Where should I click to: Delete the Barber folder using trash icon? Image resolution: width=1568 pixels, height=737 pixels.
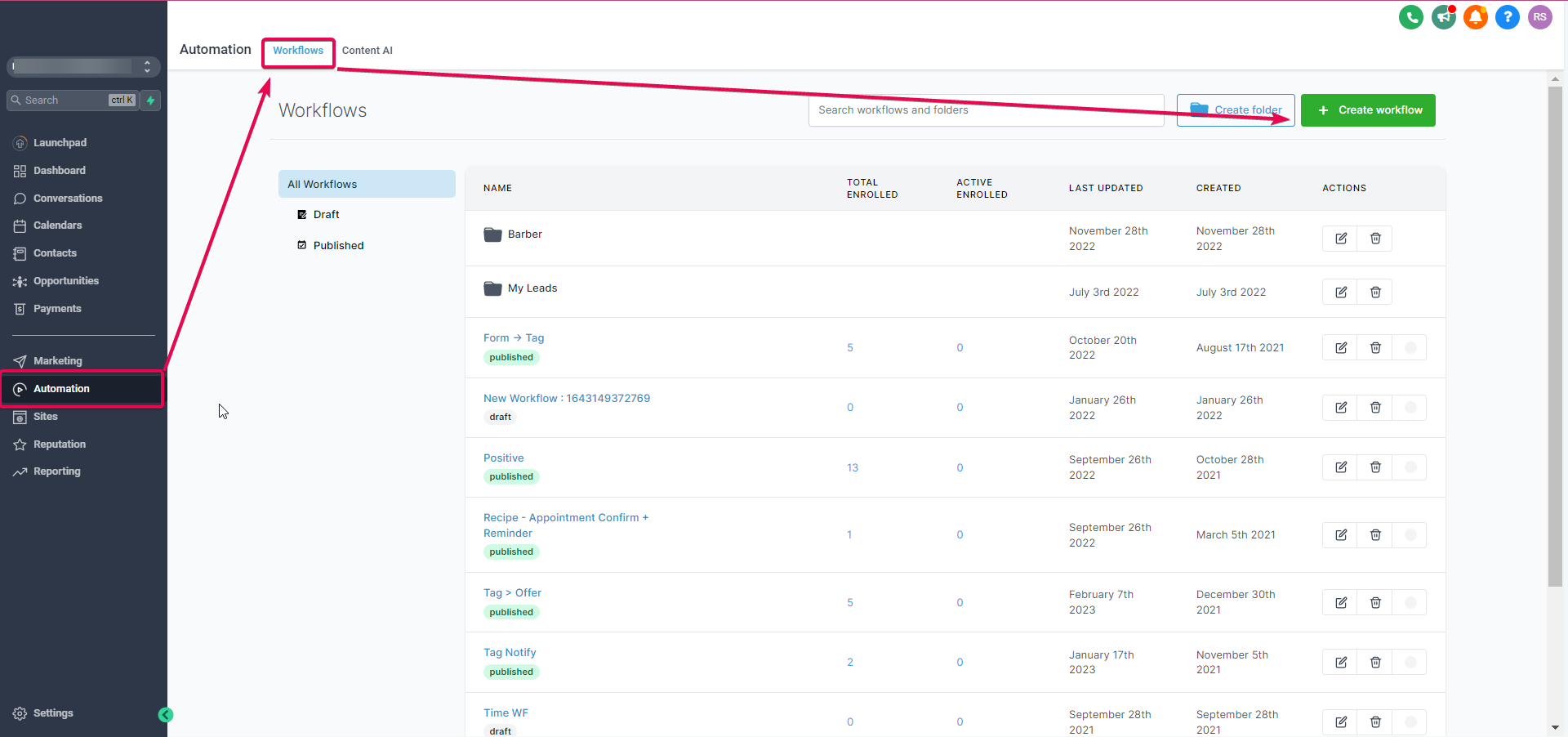point(1375,239)
